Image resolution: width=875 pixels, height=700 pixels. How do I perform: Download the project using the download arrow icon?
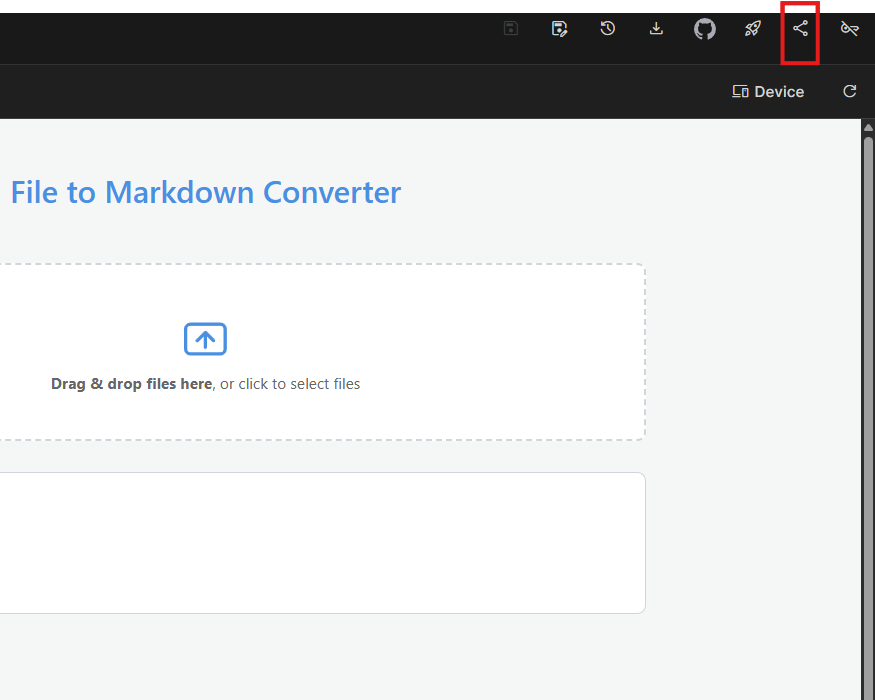[656, 29]
